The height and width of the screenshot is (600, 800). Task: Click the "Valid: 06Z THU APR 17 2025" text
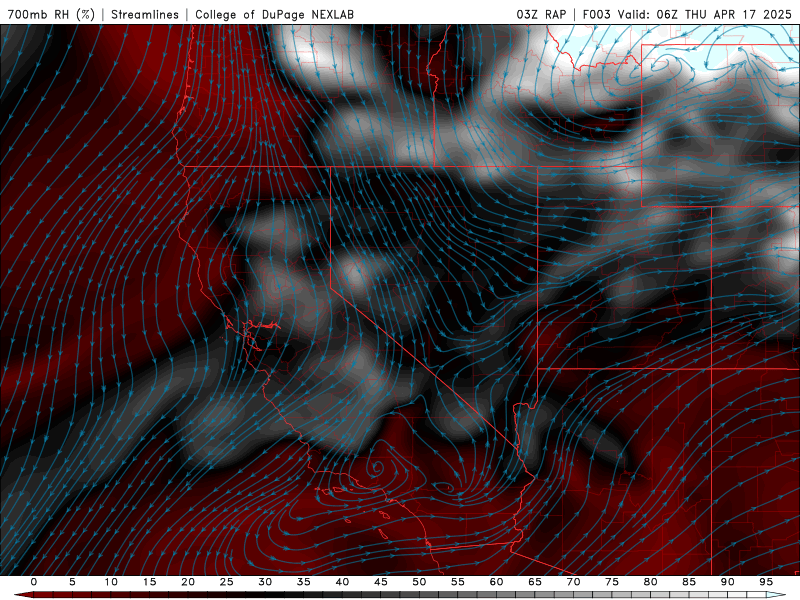tap(705, 14)
